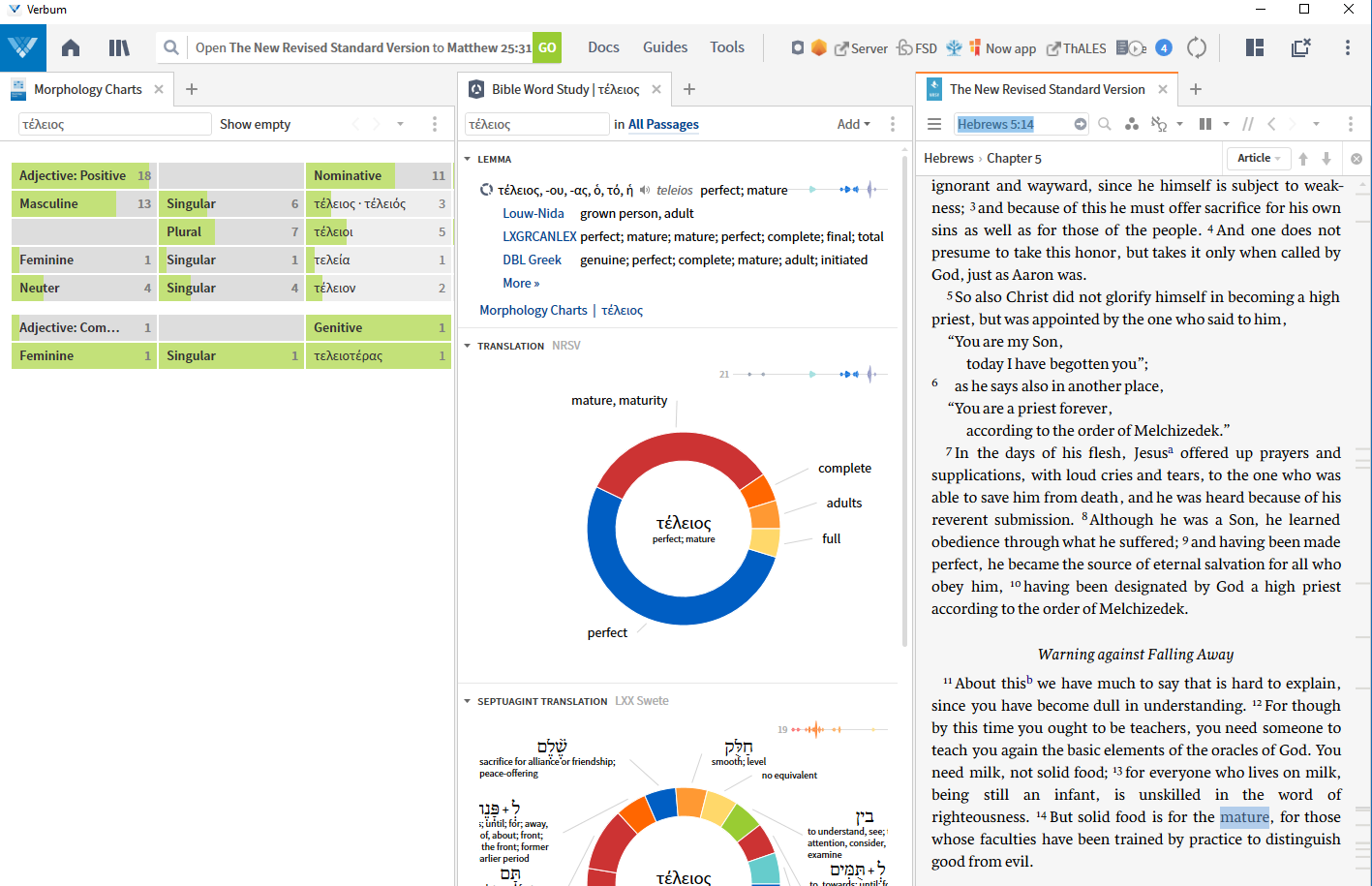Select the Nominative header cell
This screenshot has height=886, width=1372.
(378, 175)
